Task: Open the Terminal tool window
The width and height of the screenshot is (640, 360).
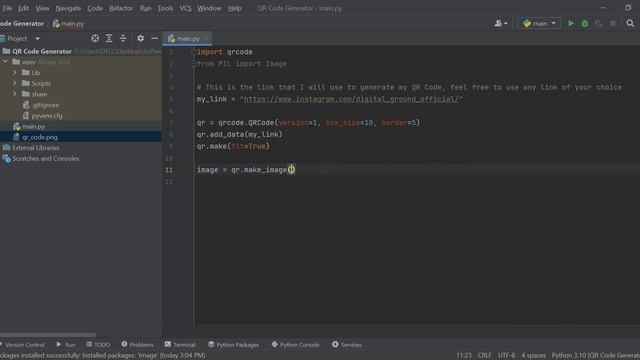Action: (180, 345)
